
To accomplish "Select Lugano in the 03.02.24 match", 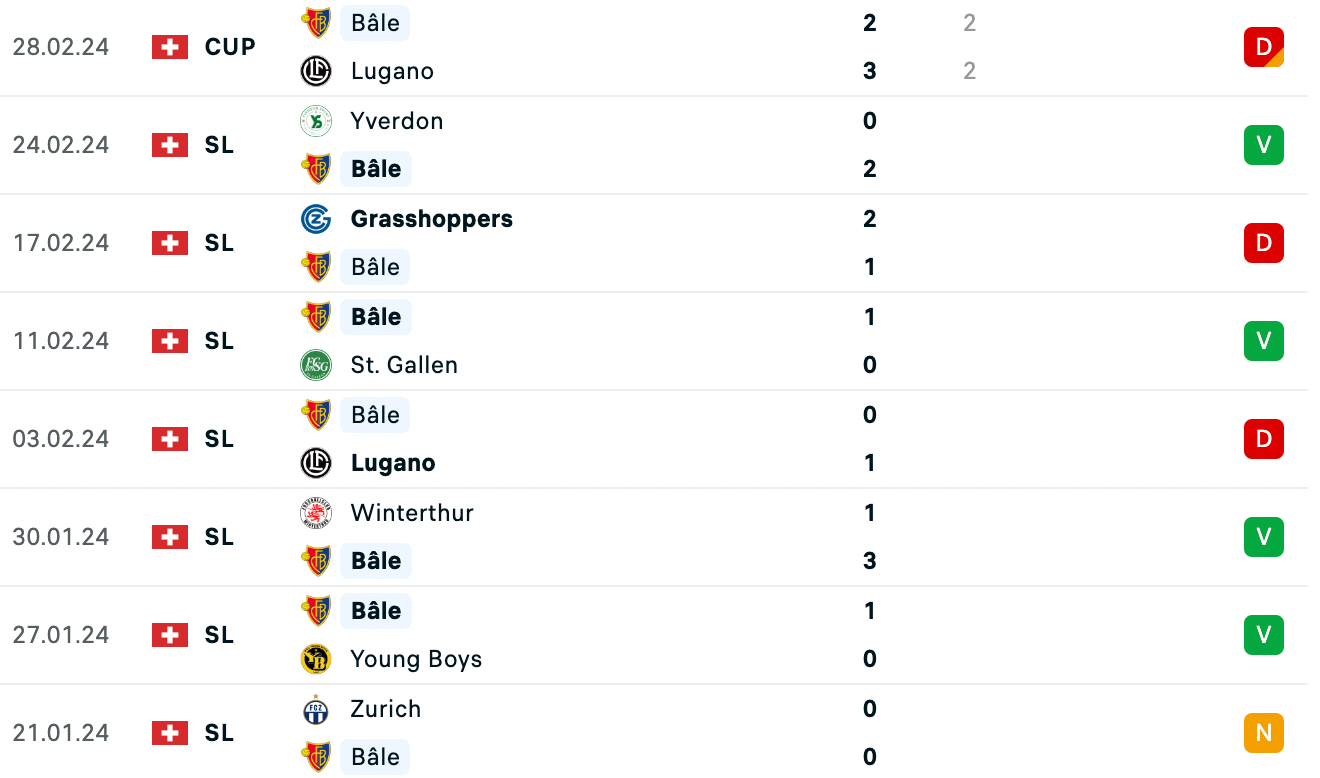I will 393,463.
